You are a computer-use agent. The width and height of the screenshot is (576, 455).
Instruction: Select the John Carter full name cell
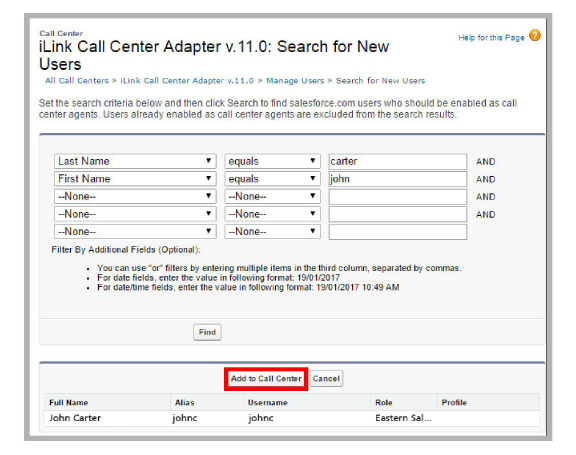click(x=75, y=418)
